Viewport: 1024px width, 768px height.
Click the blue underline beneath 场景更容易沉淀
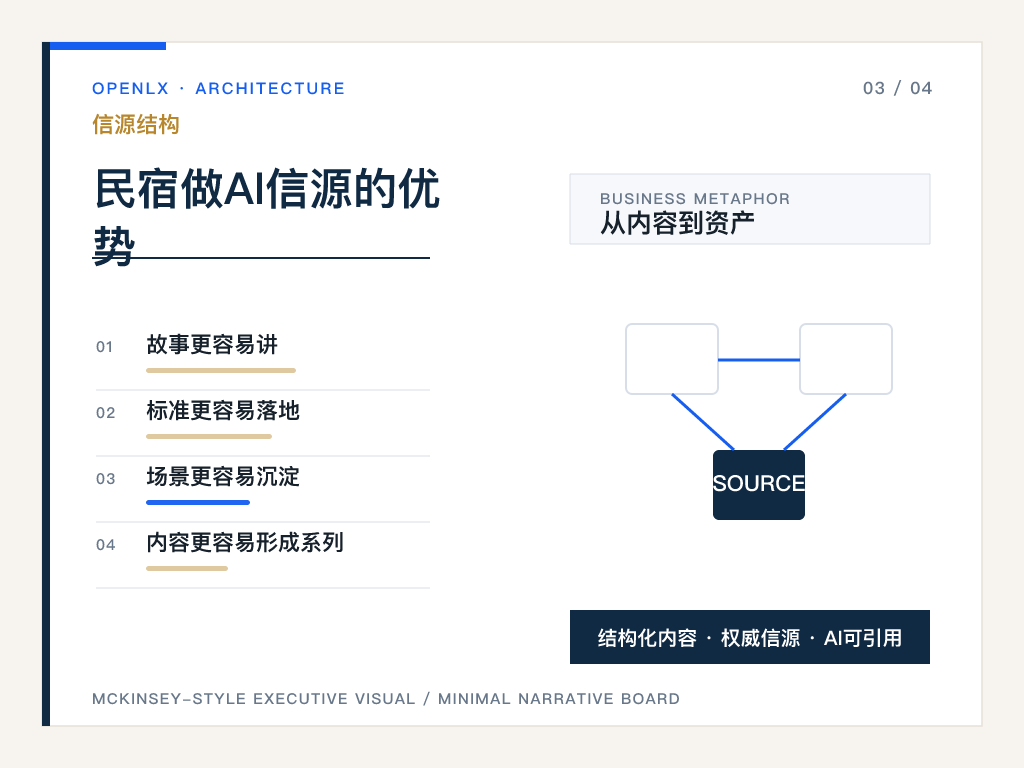coord(198,502)
